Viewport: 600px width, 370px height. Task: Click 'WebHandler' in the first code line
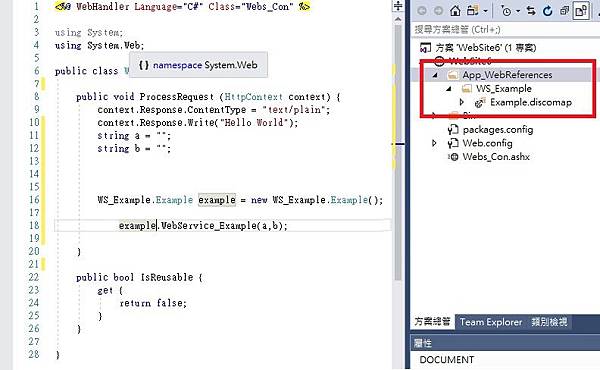[x=103, y=7]
